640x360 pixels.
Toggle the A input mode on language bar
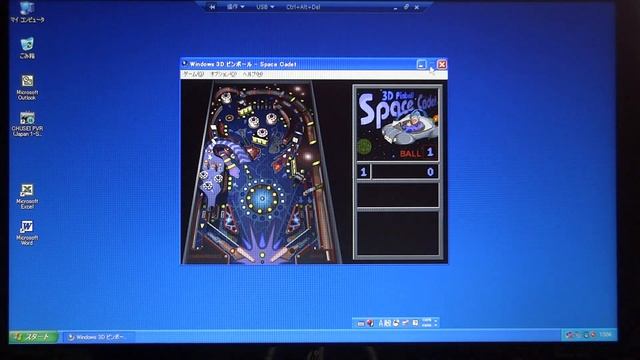tap(380, 323)
